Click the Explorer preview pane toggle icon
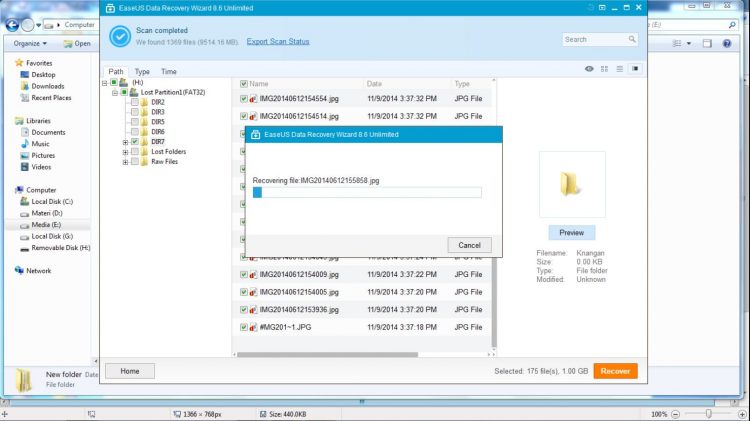The height and width of the screenshot is (421, 750). tap(707, 44)
